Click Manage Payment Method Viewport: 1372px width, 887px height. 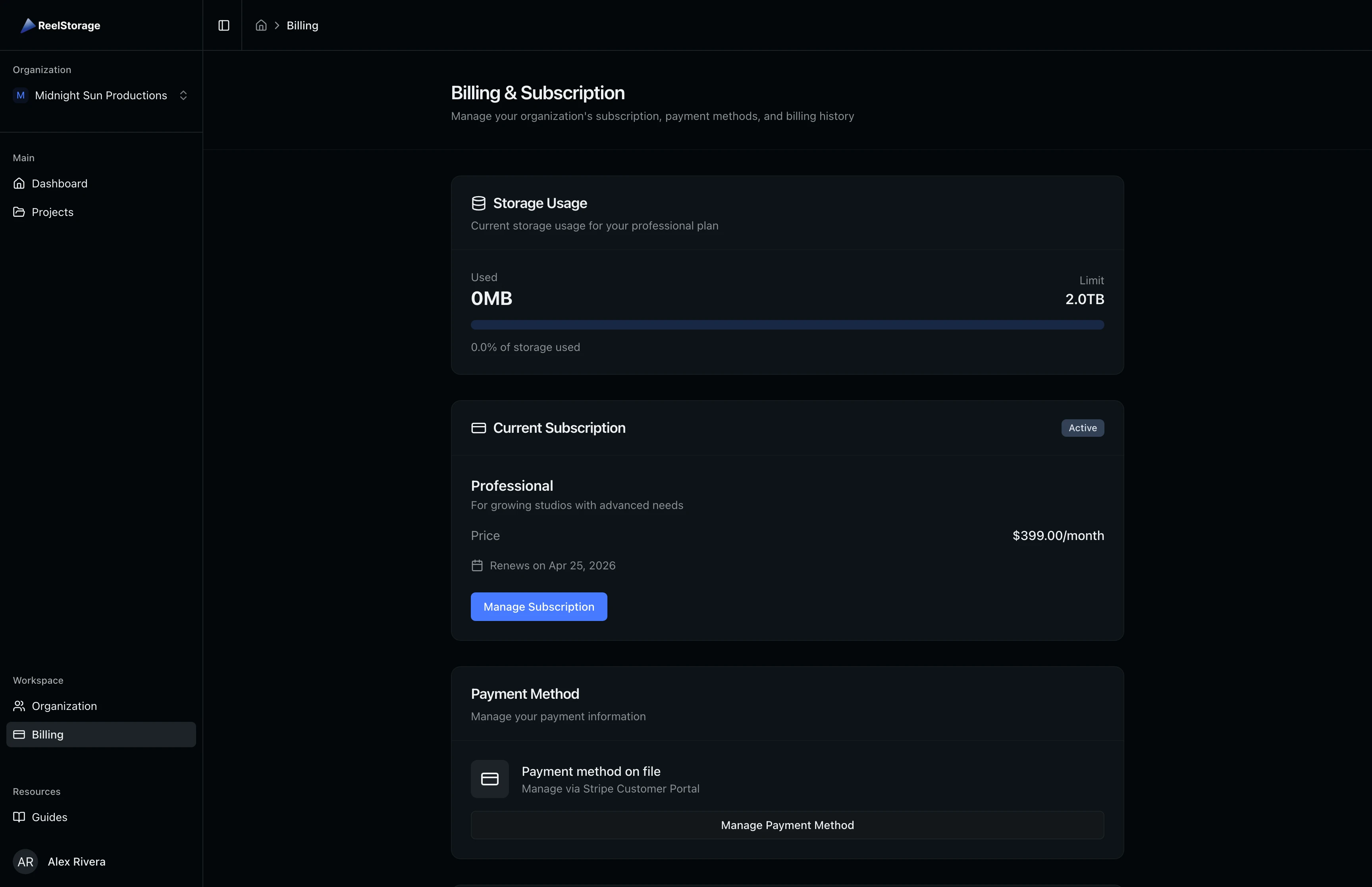(787, 825)
